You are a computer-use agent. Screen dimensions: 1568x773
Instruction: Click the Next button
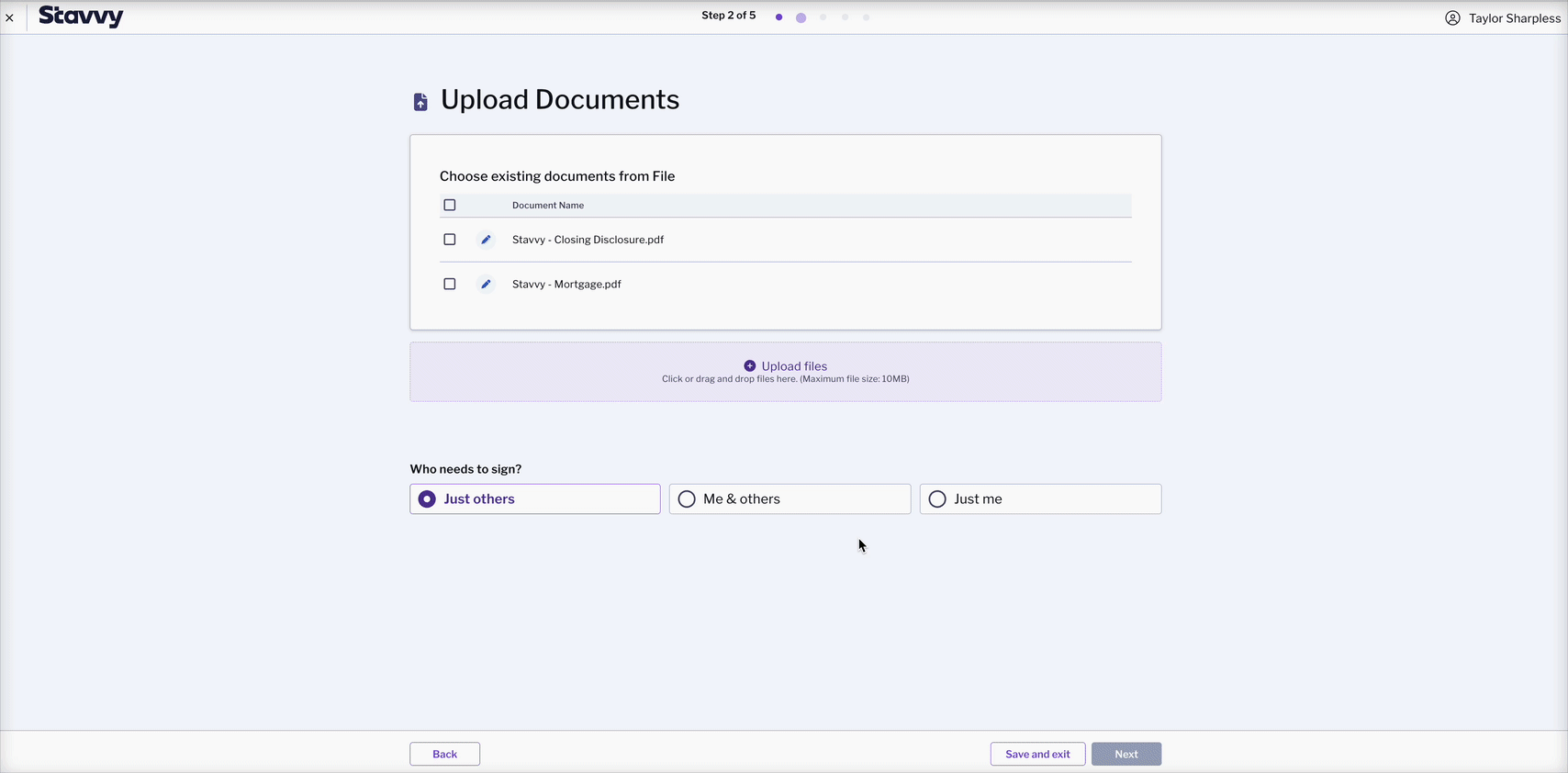[x=1126, y=754]
